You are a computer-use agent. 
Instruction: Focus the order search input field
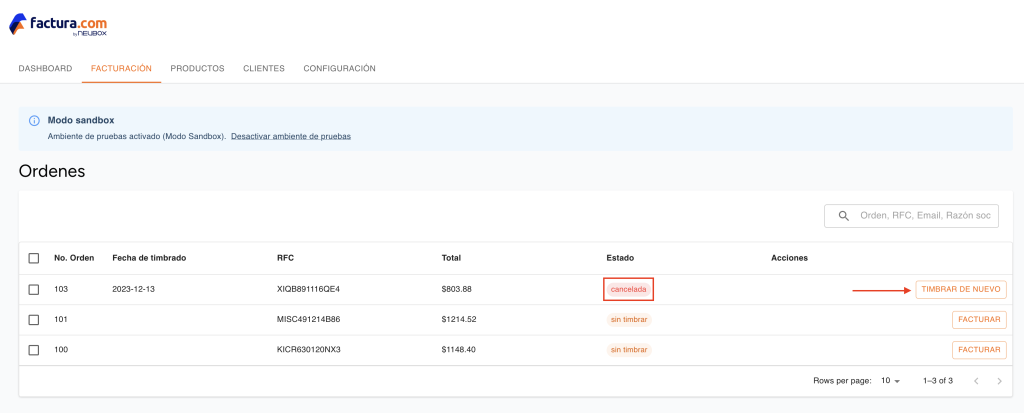(911, 216)
